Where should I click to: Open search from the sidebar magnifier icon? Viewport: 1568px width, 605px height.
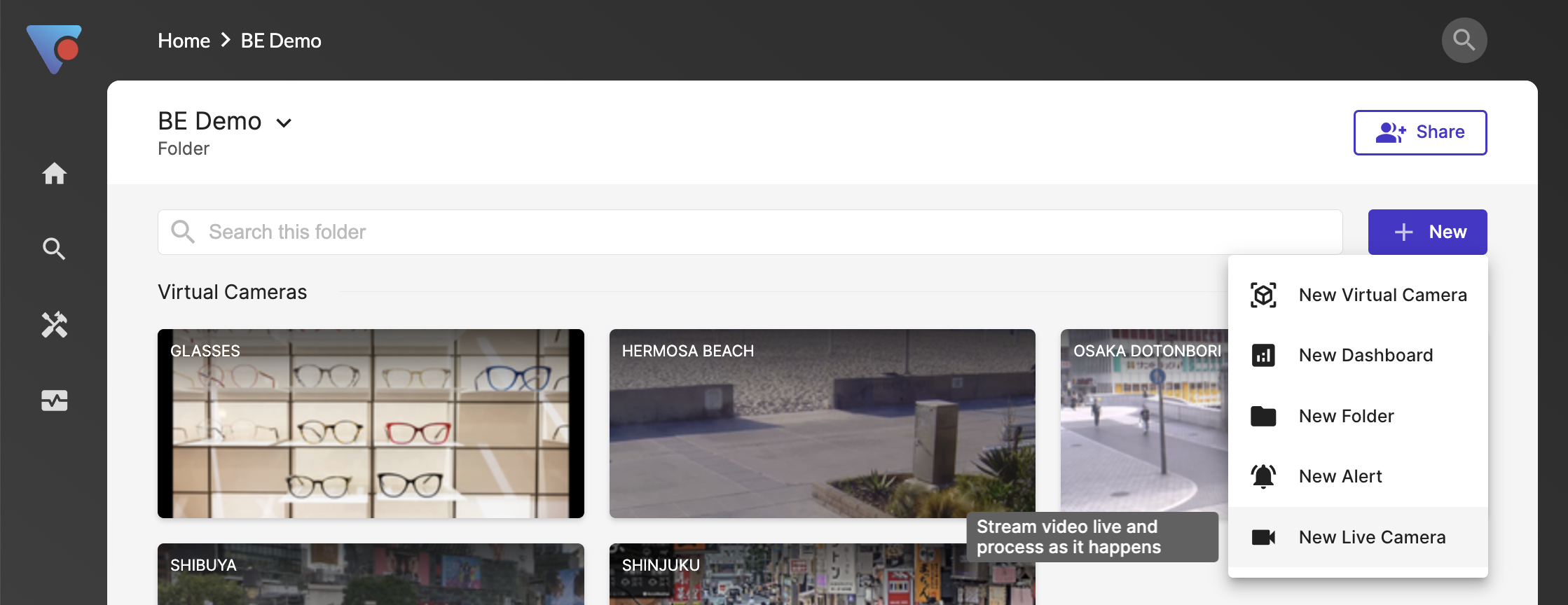54,249
